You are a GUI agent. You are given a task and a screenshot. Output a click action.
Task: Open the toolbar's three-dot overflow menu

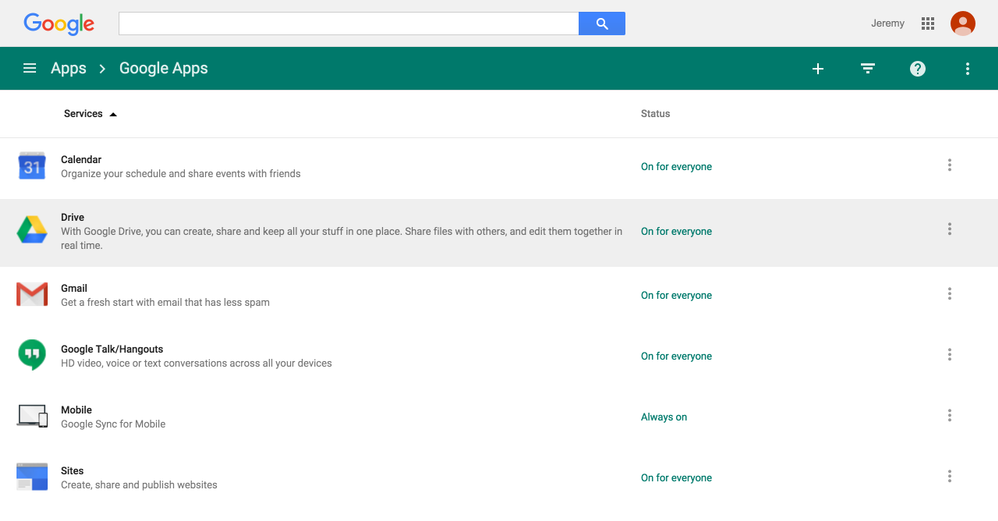[x=967, y=69]
